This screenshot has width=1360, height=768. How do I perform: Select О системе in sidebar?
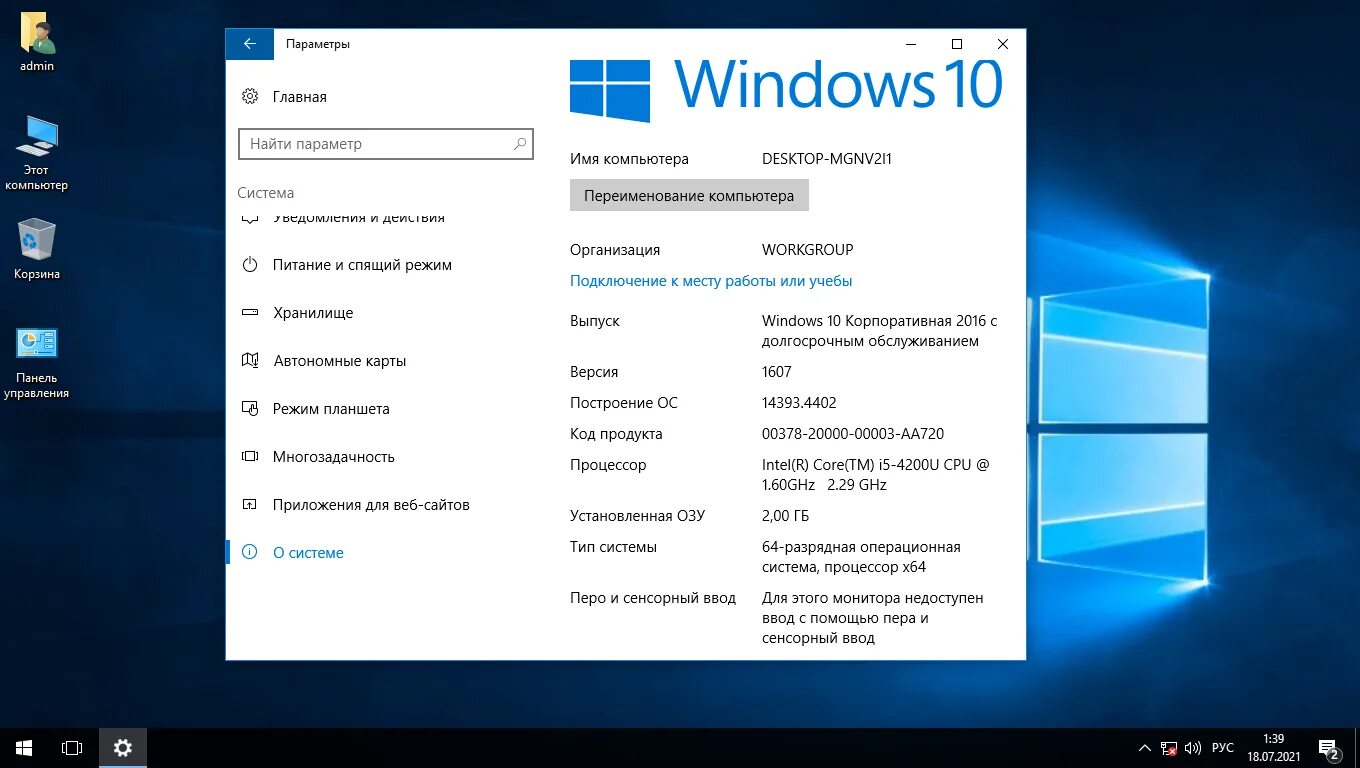[308, 553]
